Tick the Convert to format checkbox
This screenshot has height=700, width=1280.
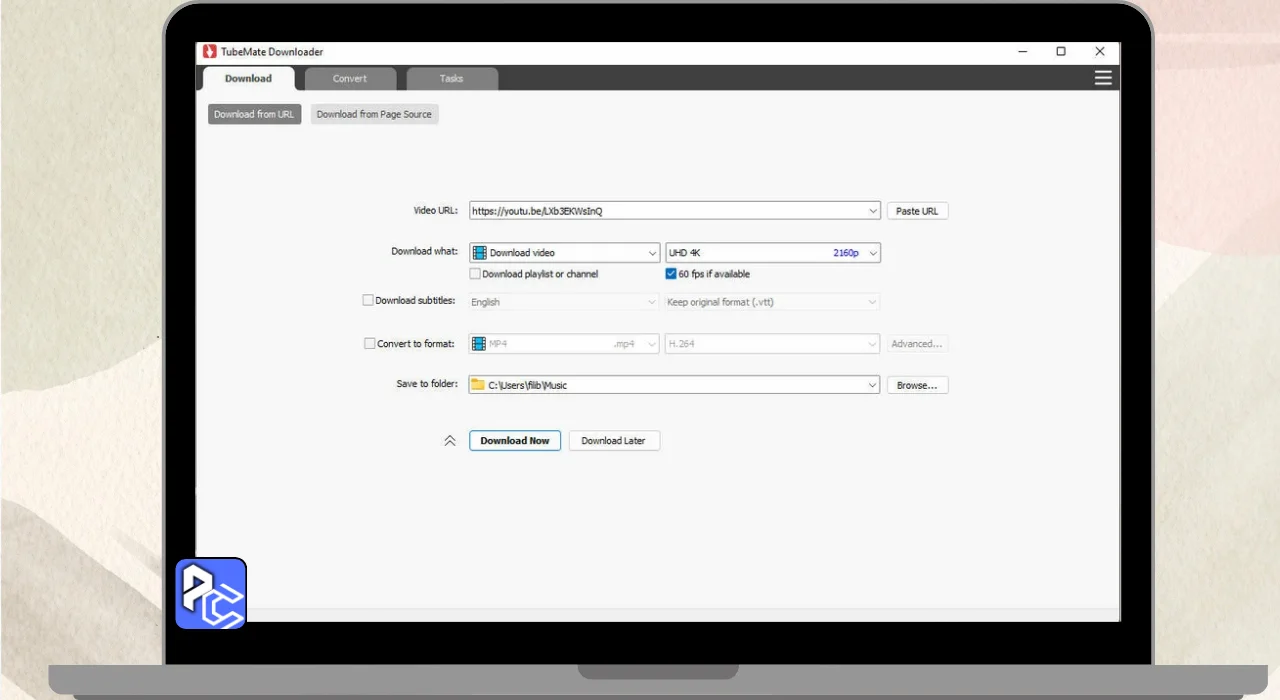[x=369, y=343]
